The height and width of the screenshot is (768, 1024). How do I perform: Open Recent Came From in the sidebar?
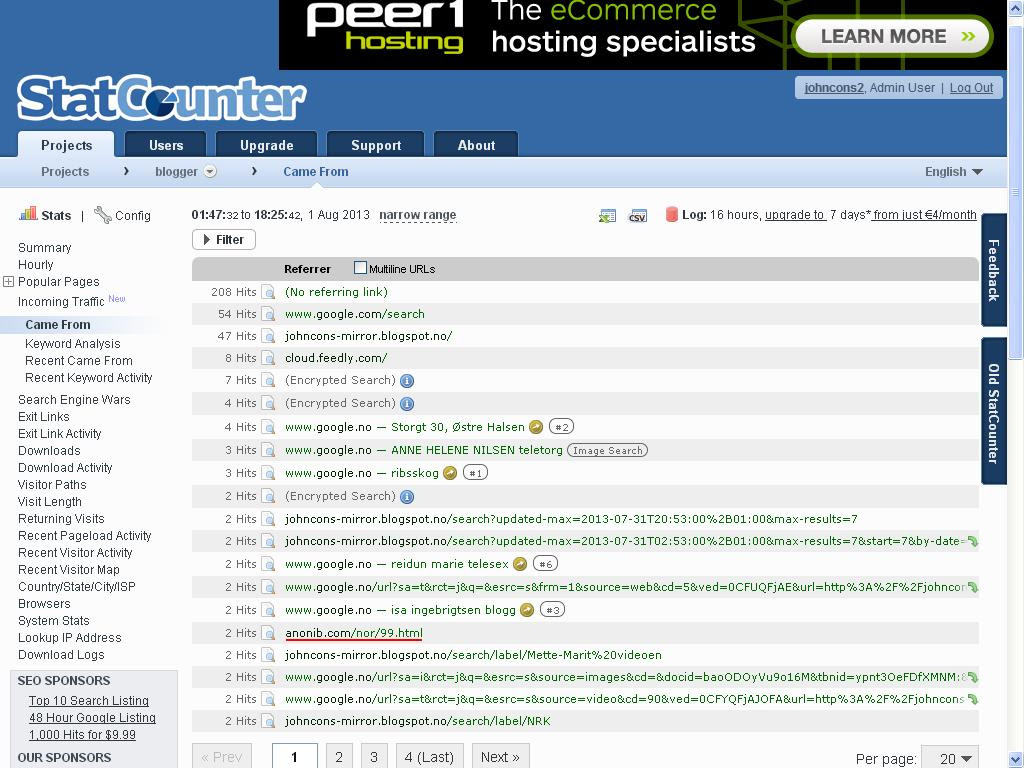coord(78,360)
